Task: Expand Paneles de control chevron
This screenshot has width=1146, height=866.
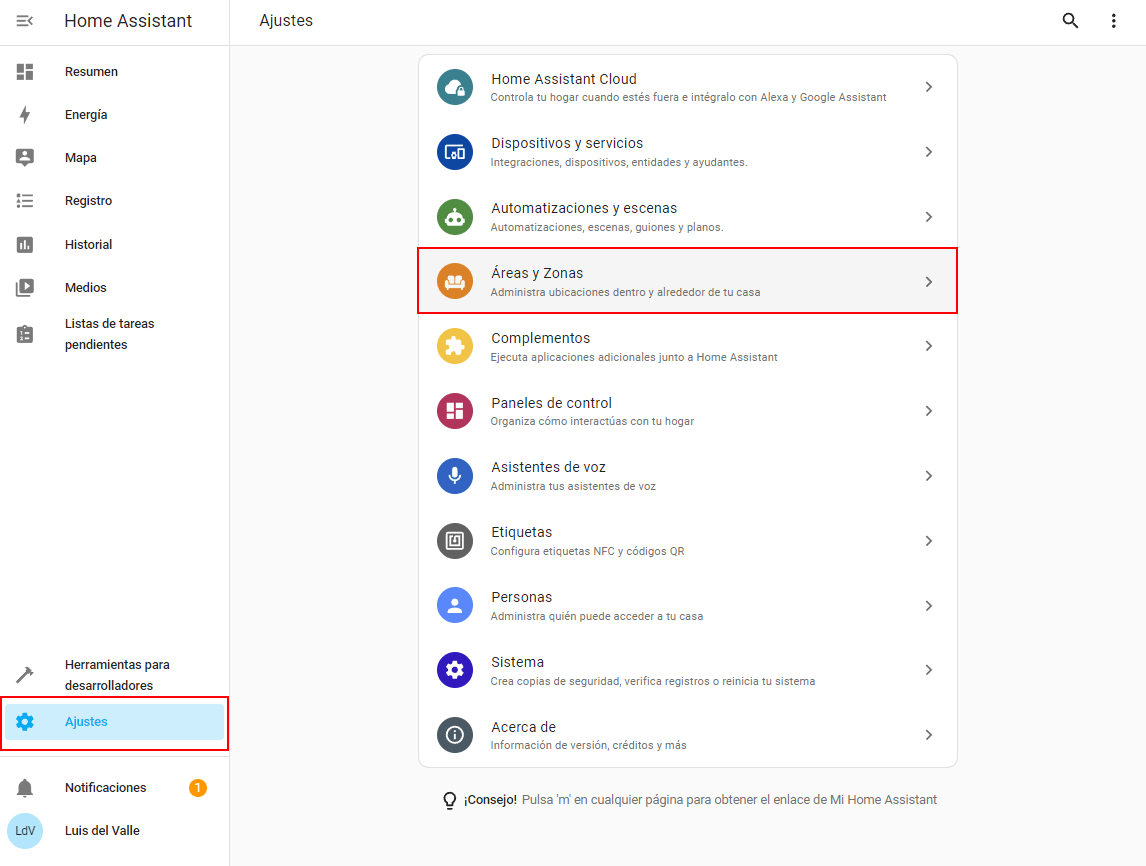Action: (x=928, y=411)
